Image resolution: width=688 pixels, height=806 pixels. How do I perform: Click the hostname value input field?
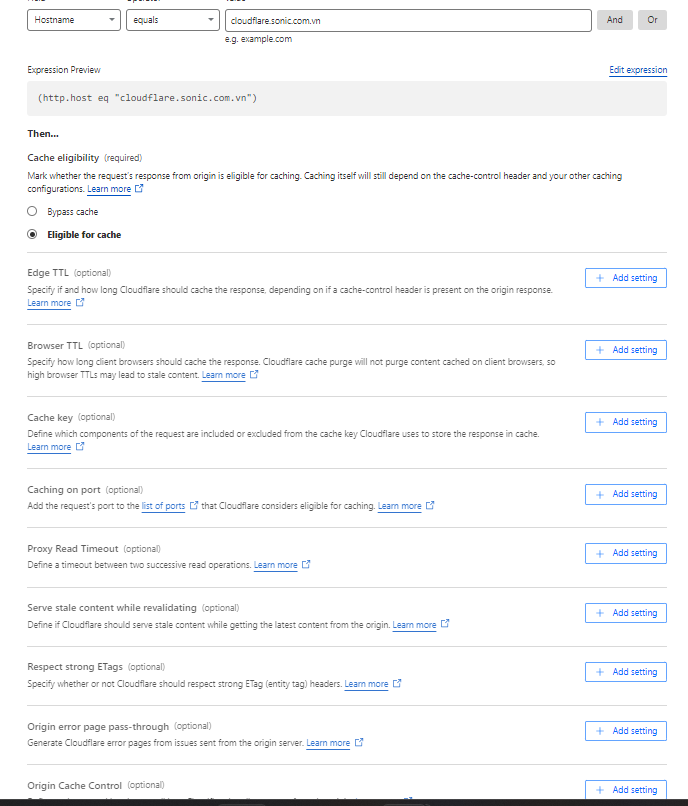[x=407, y=20]
